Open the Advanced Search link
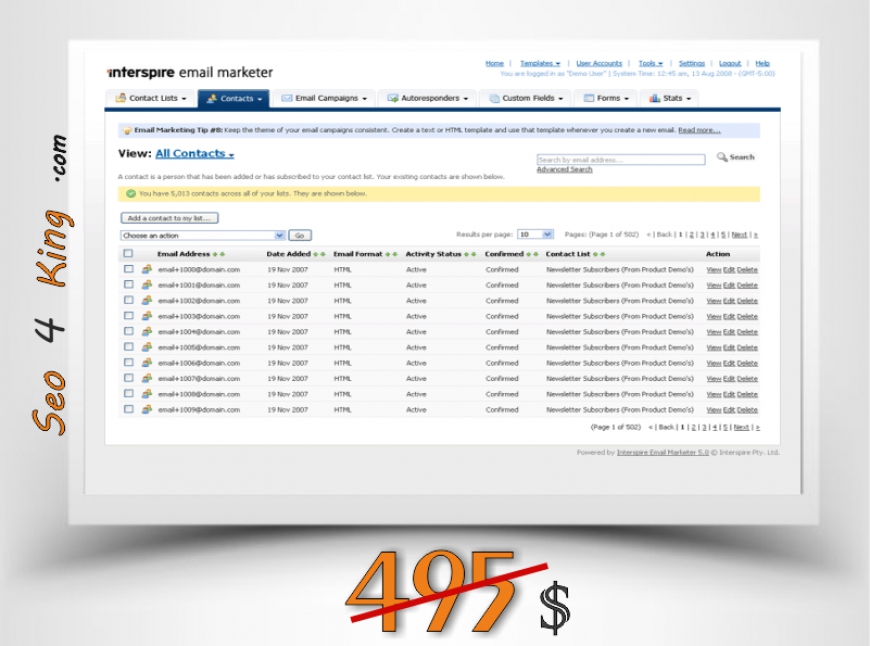The image size is (870, 646). click(x=564, y=169)
